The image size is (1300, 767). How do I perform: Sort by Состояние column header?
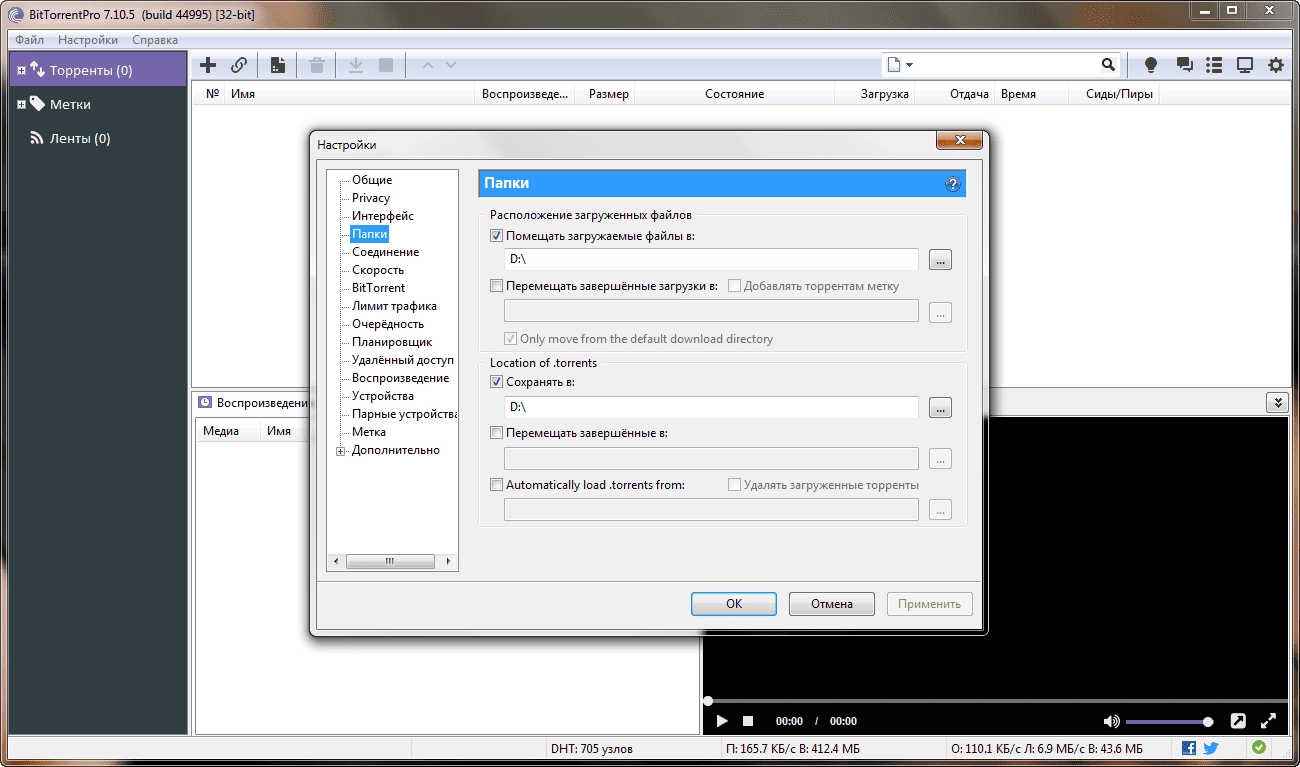click(x=734, y=94)
